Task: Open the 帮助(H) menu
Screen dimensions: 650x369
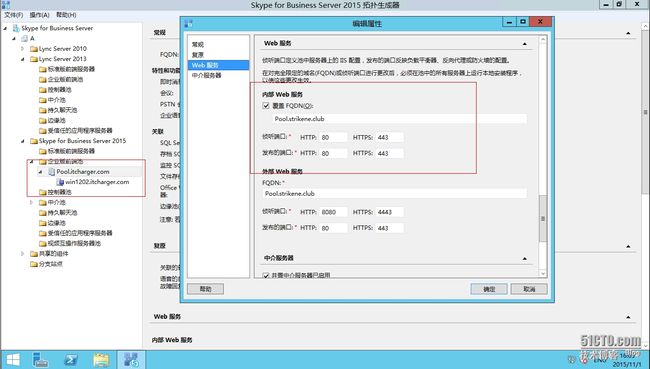Action: (x=66, y=15)
